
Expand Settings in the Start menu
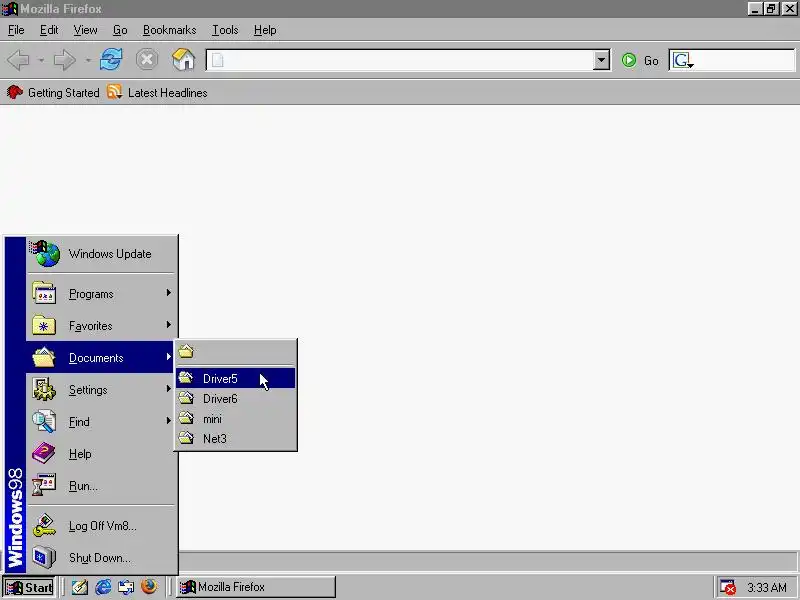pos(101,390)
